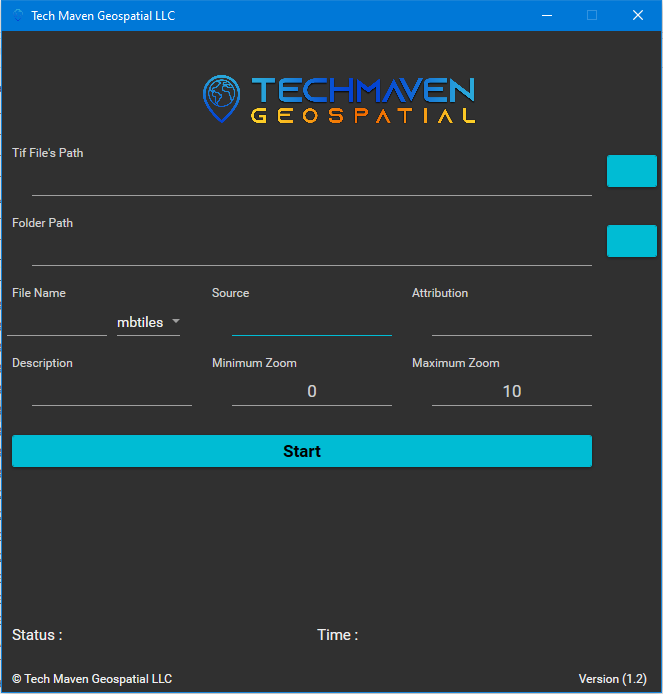The width and height of the screenshot is (663, 694).
Task: Click the '© Tech Maven Geospatial LLC' footer text
Action: coord(92,679)
